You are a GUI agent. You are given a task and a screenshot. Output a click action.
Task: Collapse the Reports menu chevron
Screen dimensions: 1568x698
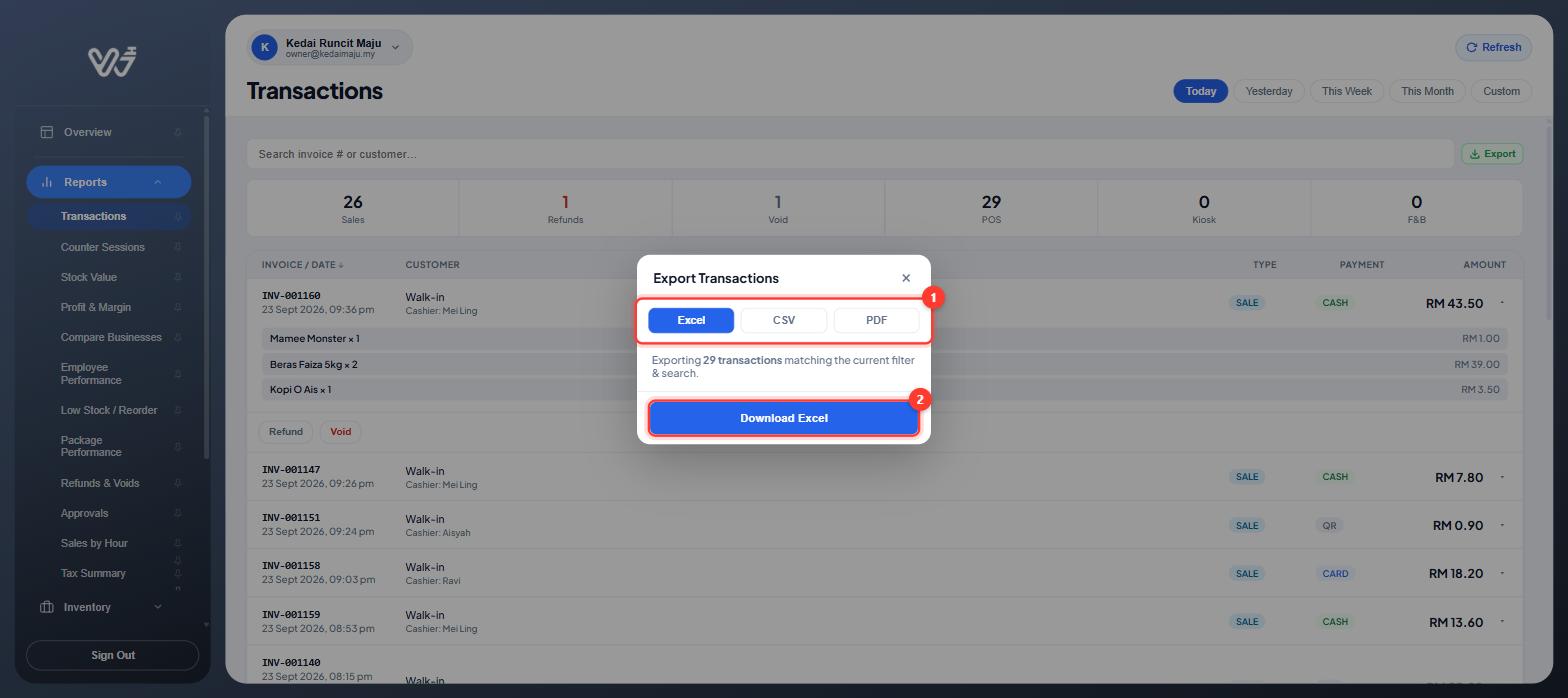click(x=158, y=182)
